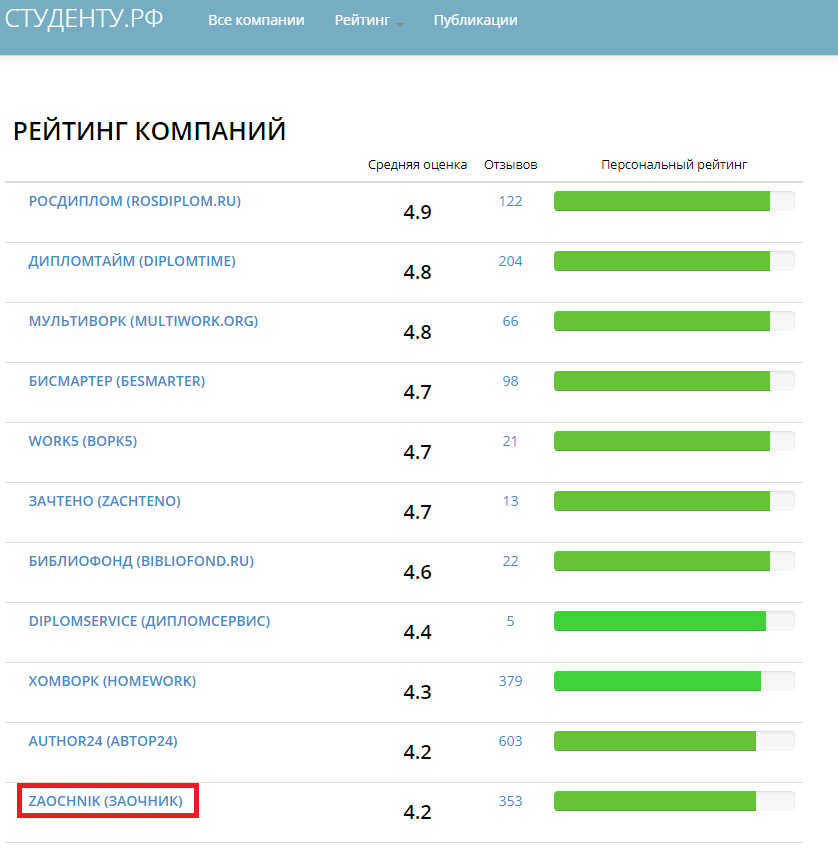Click ХОМВОРК (HOMEWORK) company link

point(112,681)
